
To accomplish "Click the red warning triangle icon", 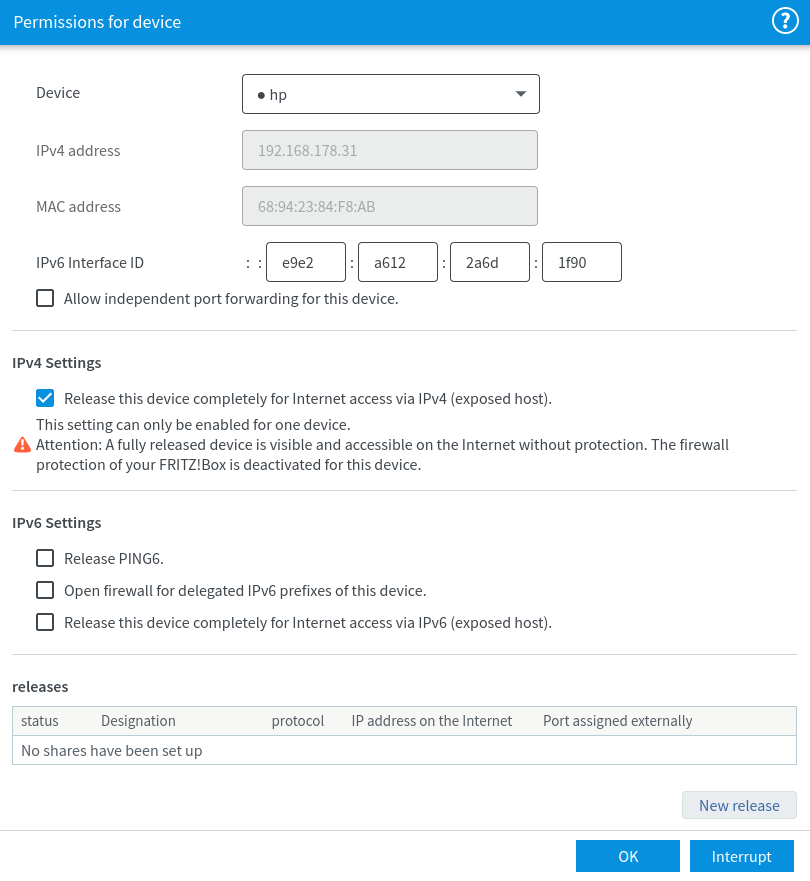I will pos(22,445).
